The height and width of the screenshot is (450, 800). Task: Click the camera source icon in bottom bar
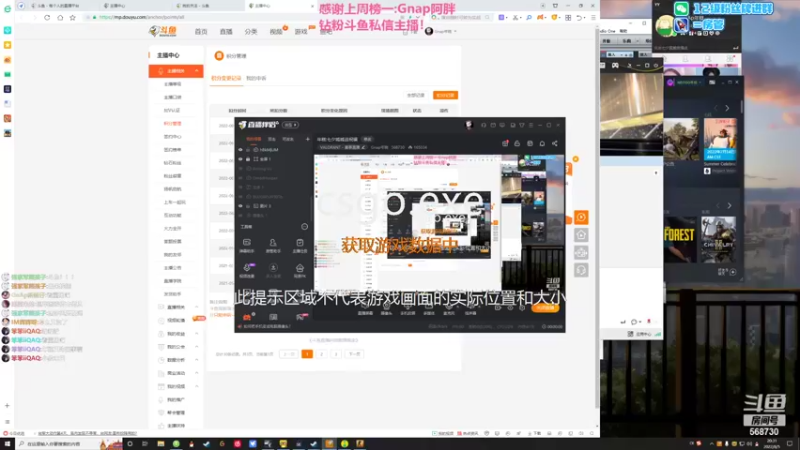click(x=386, y=308)
